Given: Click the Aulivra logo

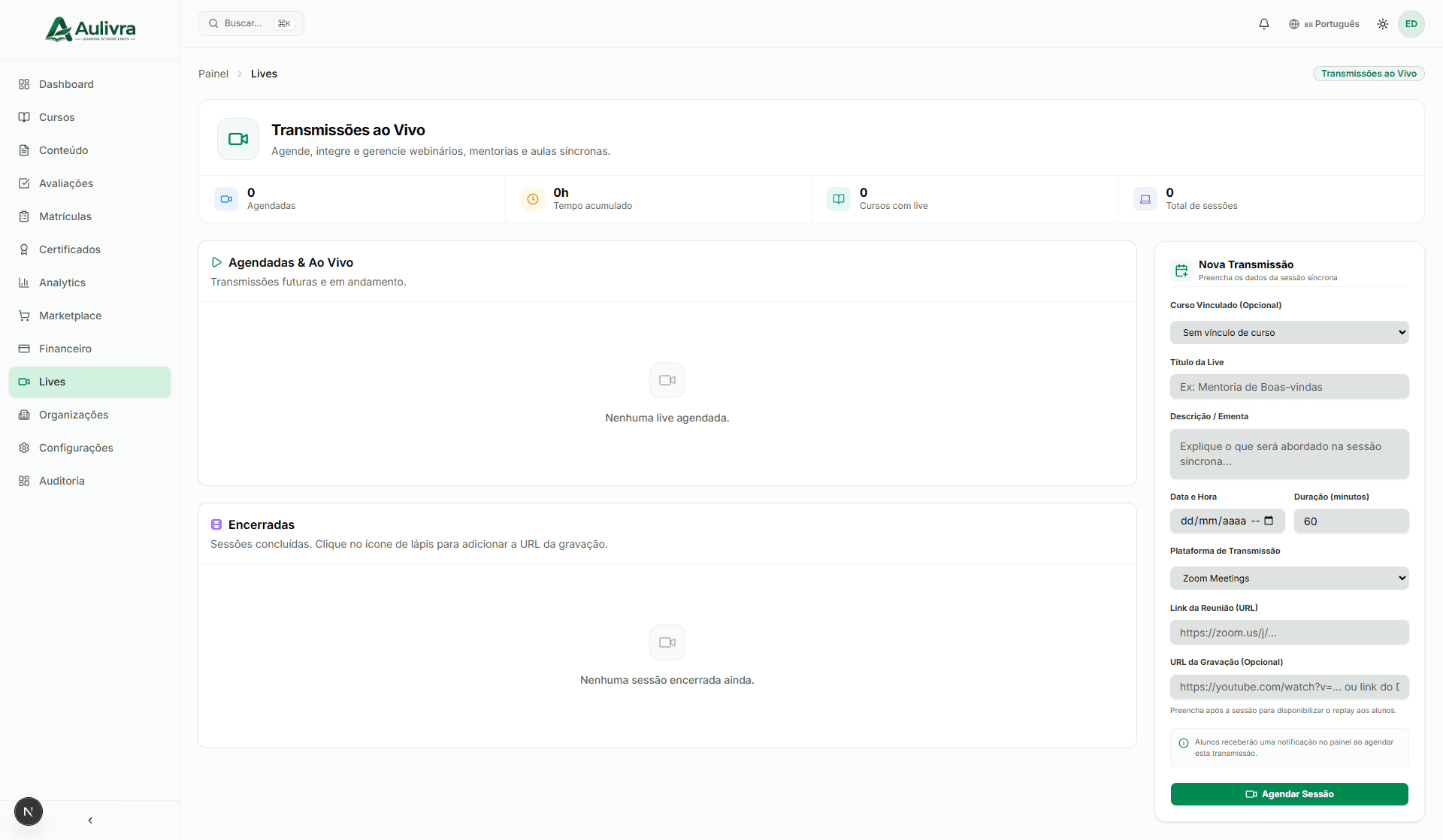Looking at the screenshot, I should point(90,29).
